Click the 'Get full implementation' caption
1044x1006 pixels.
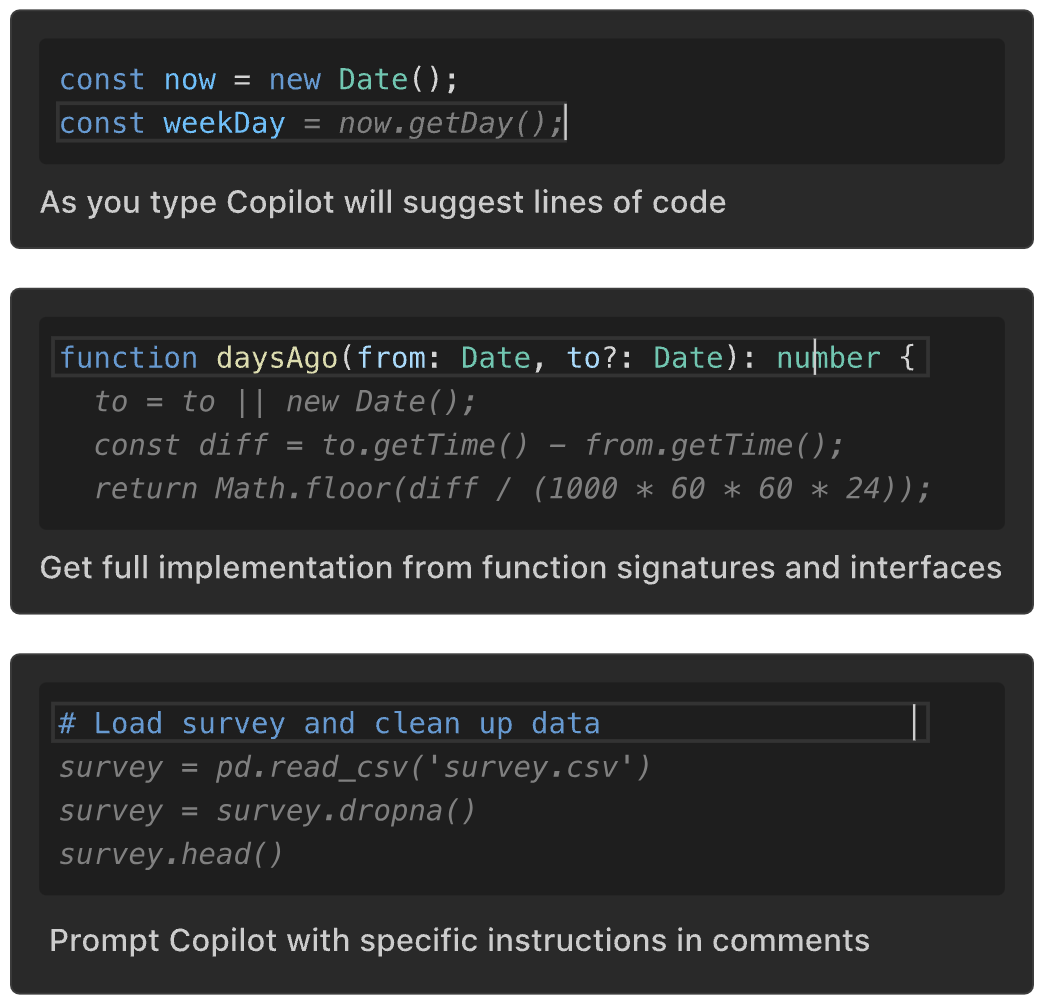tap(520, 568)
